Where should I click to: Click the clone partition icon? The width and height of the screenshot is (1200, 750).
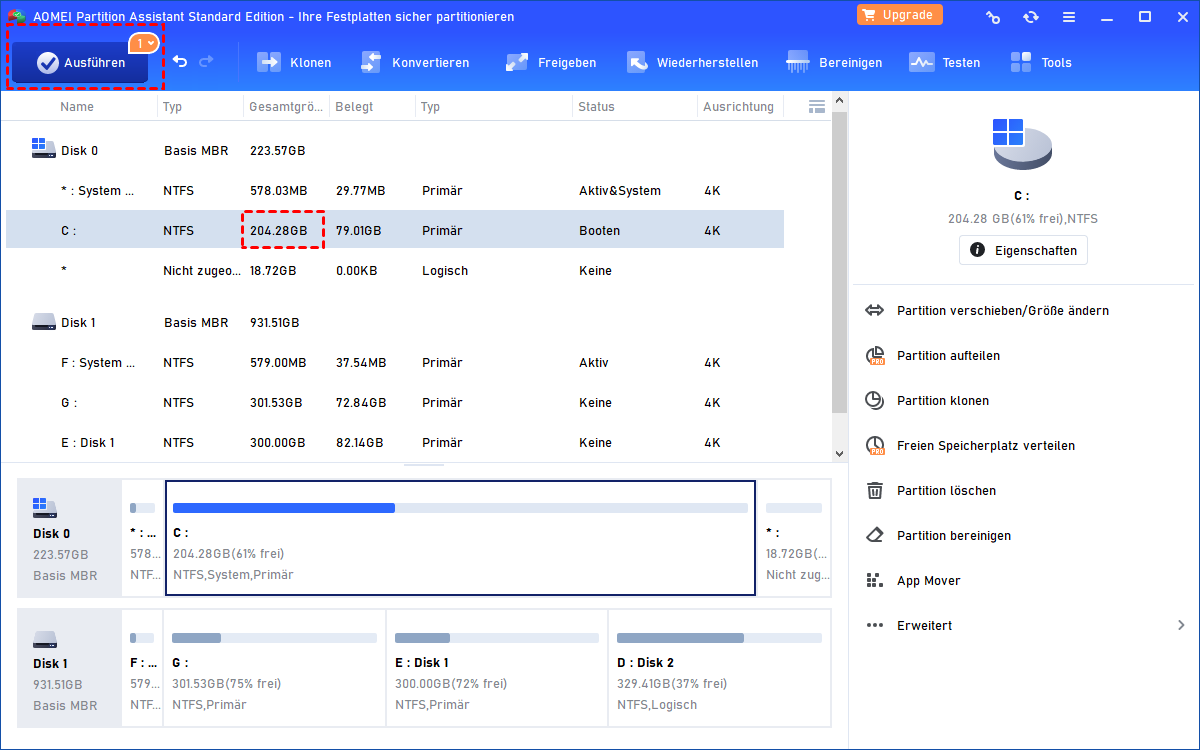875,401
